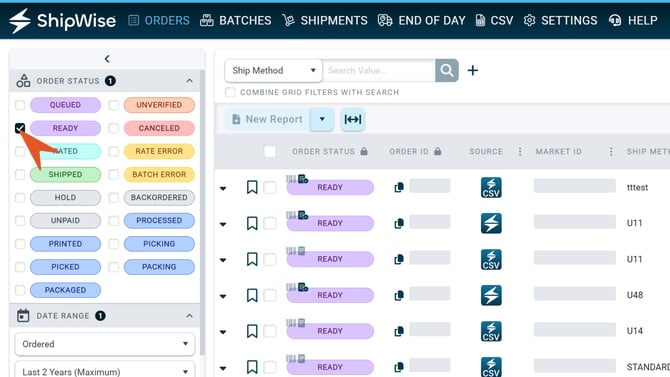Copy order ID in U14 row
Screen dimensions: 670x377
399,331
